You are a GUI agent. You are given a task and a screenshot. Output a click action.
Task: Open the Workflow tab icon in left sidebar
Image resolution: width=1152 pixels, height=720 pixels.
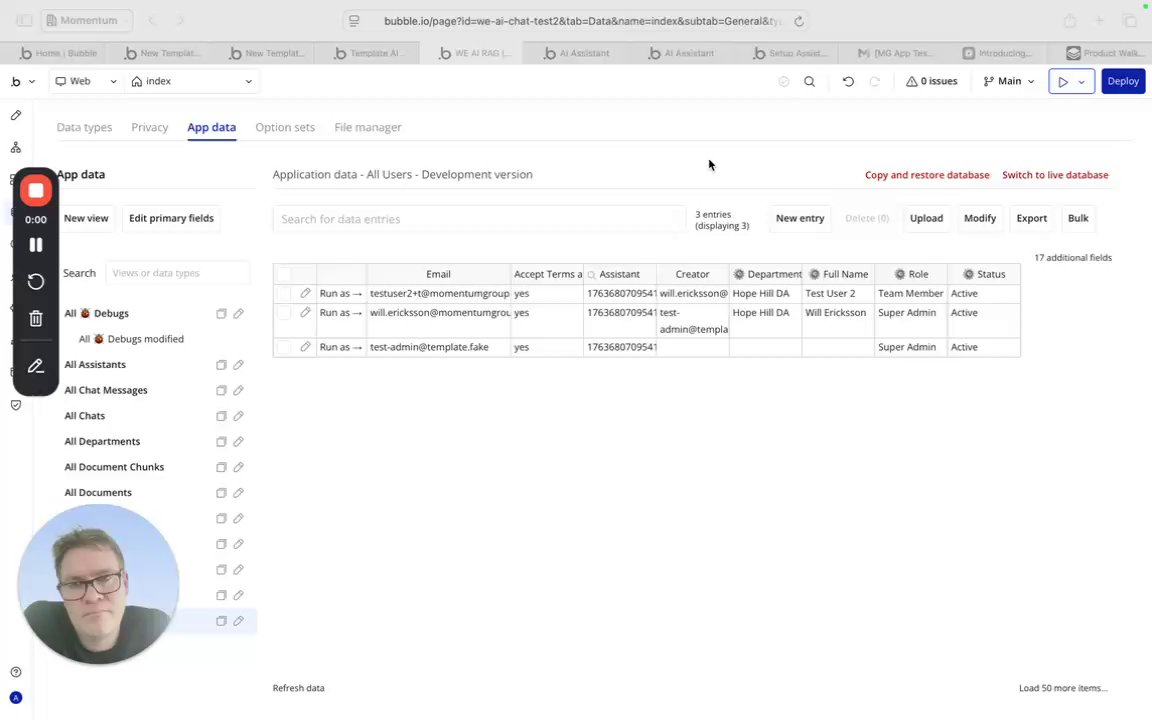[x=15, y=148]
